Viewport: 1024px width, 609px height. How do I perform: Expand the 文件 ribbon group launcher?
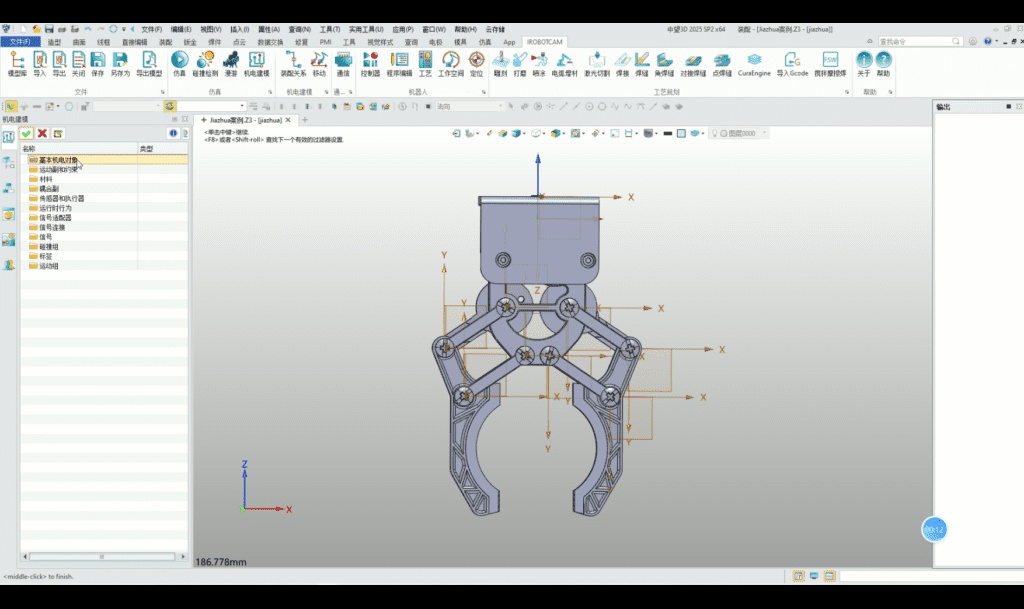pos(163,92)
